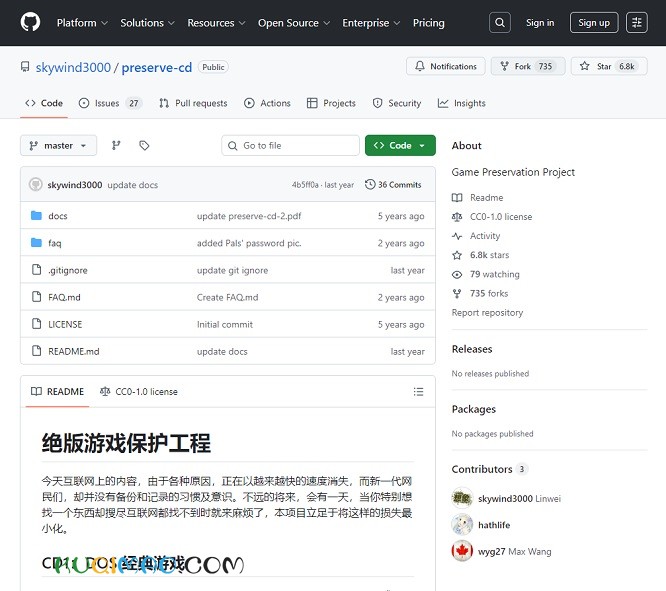Screen dimensions: 666x591
Task: Switch to the Code tab
Action: (x=44, y=103)
